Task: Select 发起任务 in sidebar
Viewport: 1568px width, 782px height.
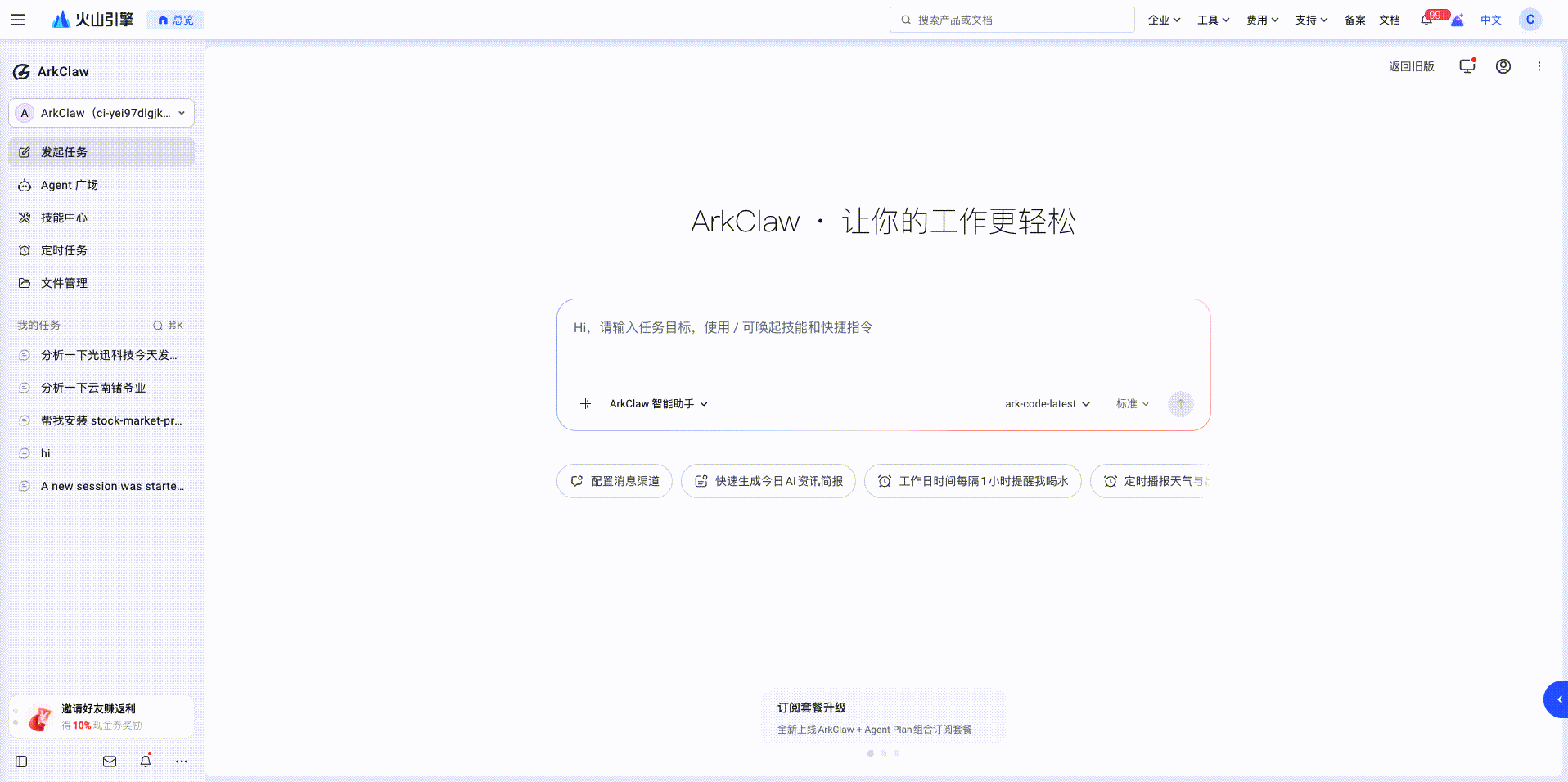Action: coord(101,152)
